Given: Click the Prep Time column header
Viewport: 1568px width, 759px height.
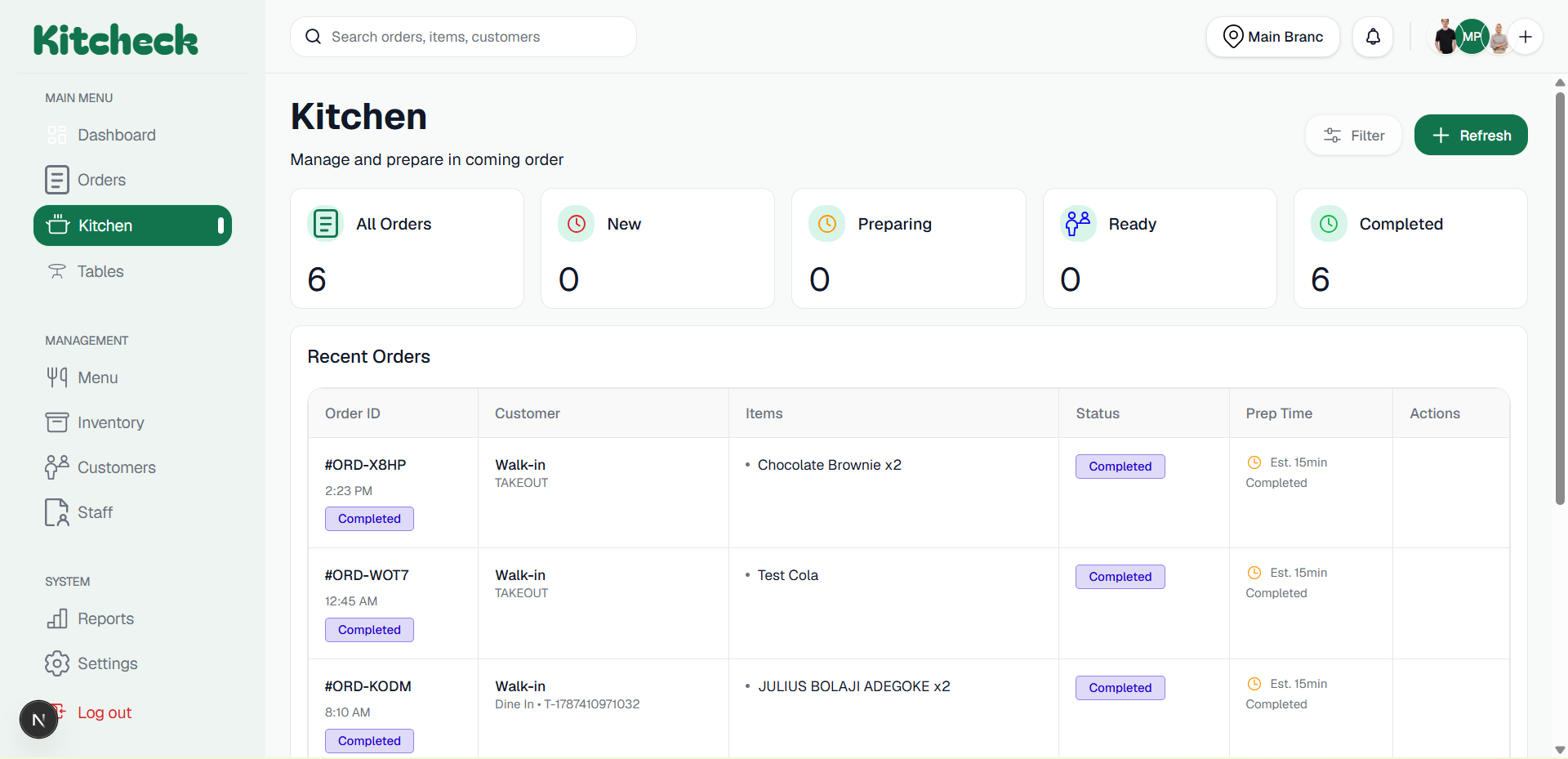Looking at the screenshot, I should (x=1279, y=413).
